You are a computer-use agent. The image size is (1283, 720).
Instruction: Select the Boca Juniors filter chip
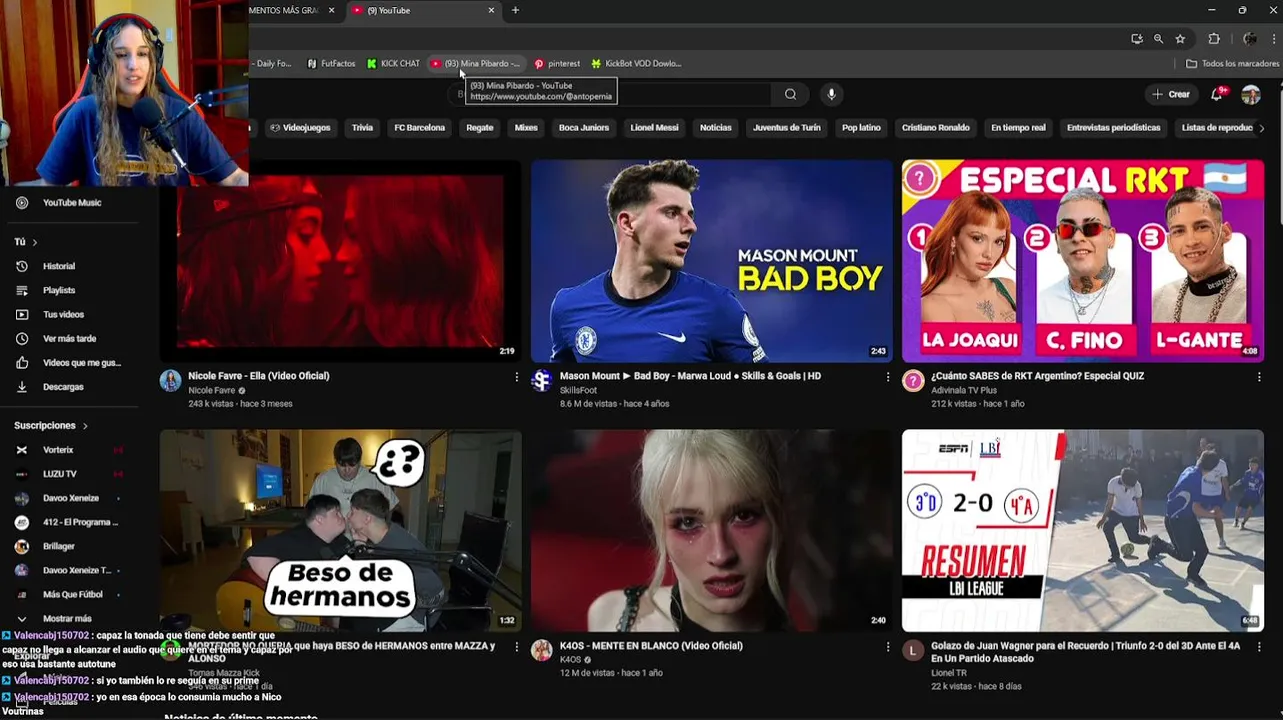583,128
